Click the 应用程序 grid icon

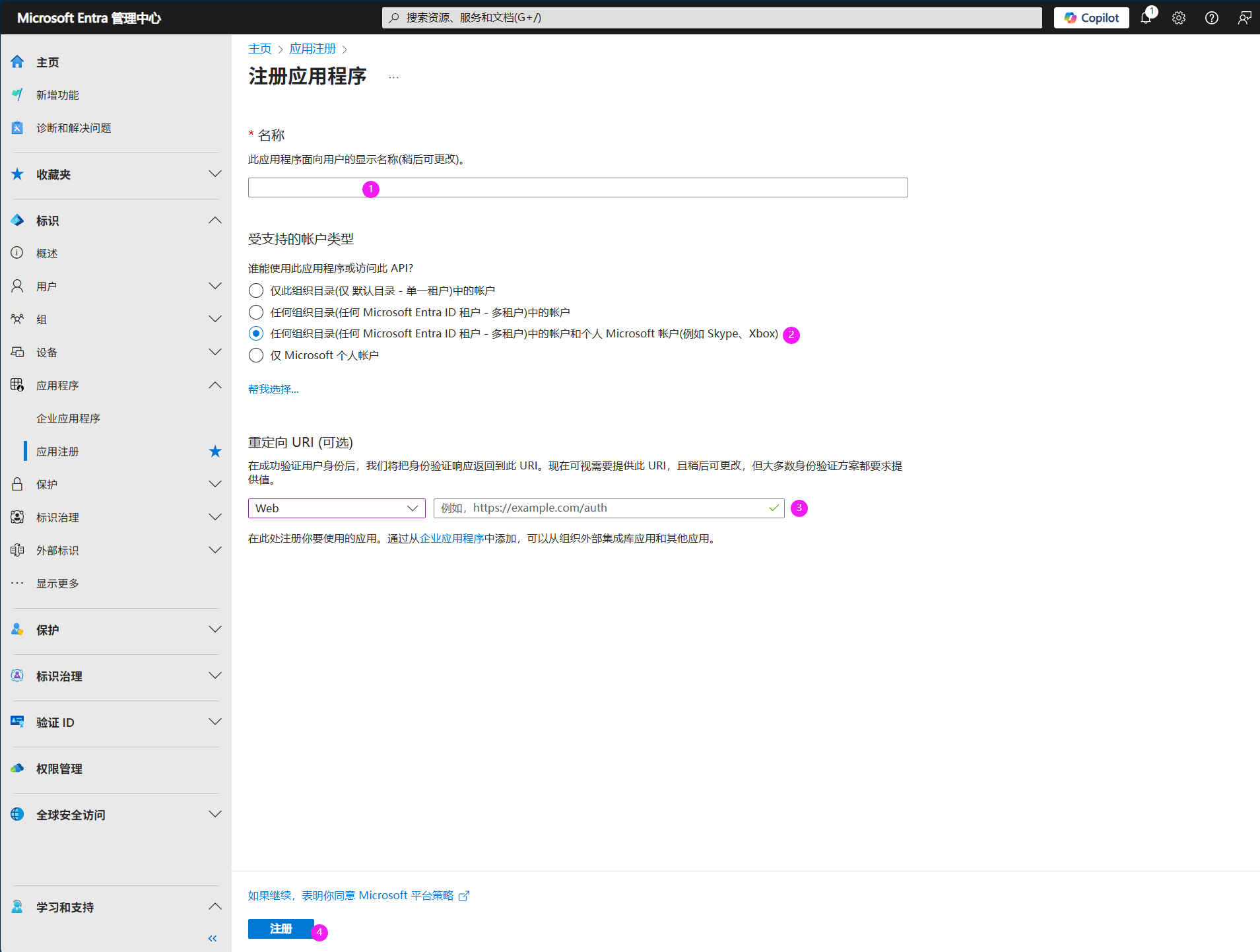[x=17, y=386]
